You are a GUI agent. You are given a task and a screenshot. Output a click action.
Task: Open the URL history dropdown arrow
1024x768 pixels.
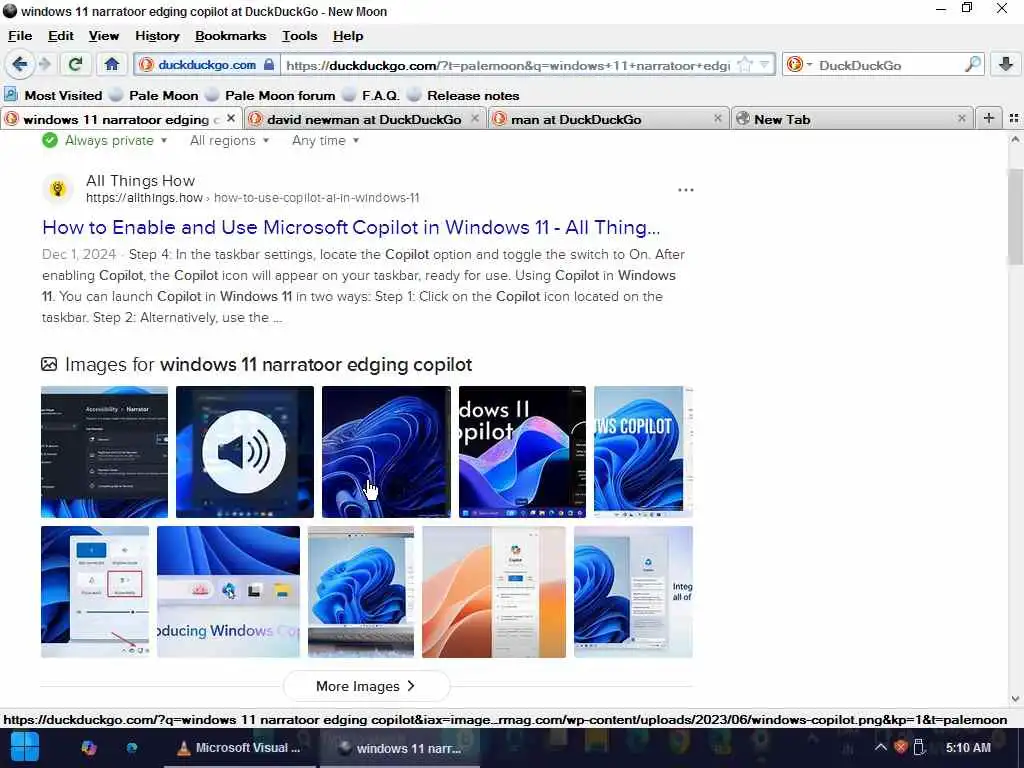pyautogui.click(x=765, y=65)
